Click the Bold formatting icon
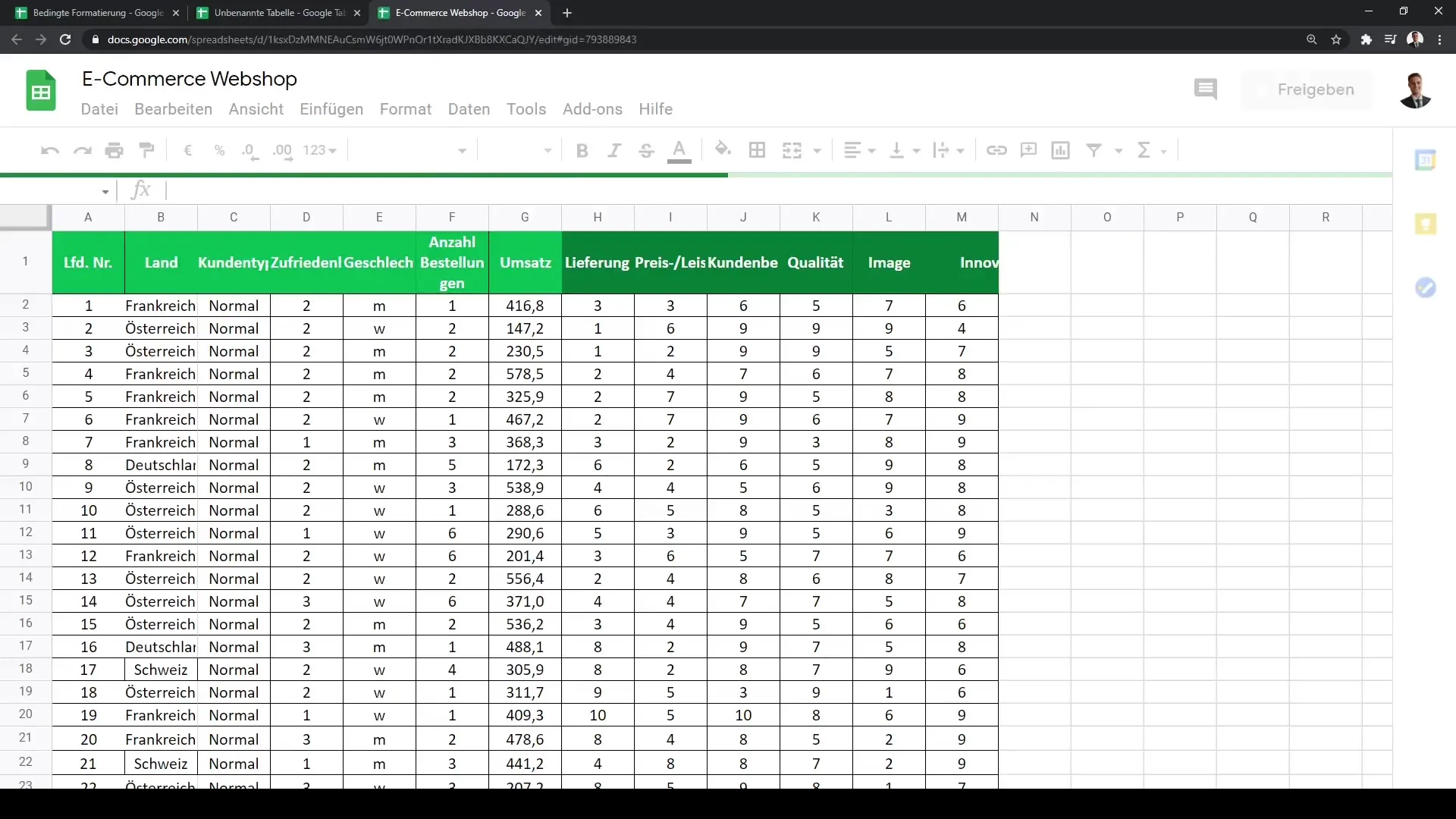Viewport: 1456px width, 819px height. pyautogui.click(x=582, y=151)
